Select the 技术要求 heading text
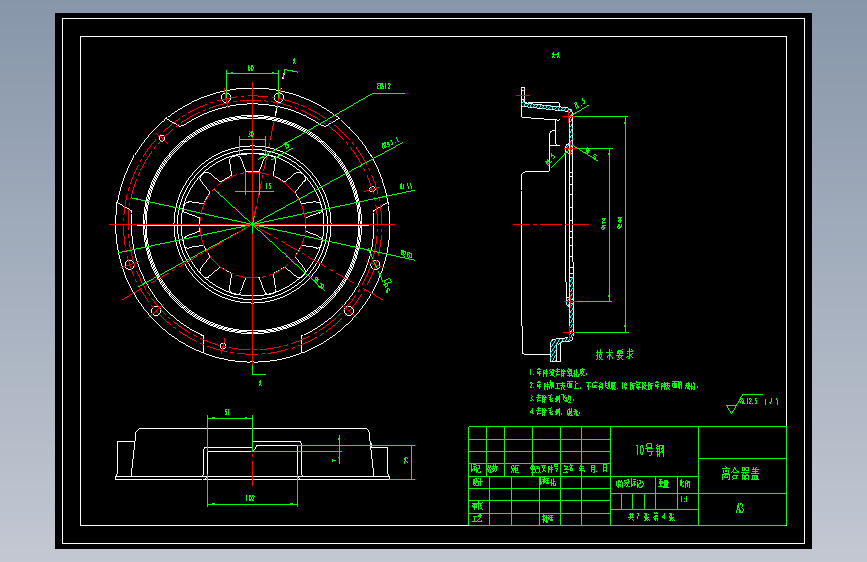The width and height of the screenshot is (867, 562). pos(614,355)
